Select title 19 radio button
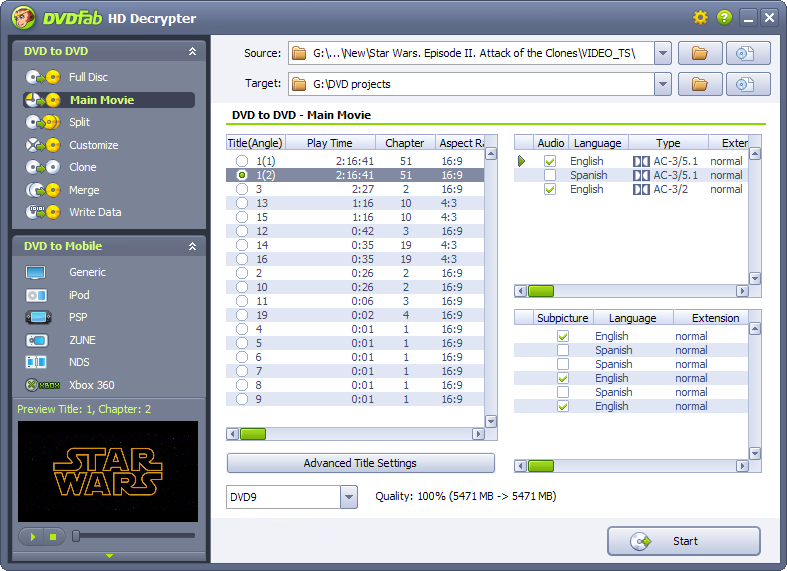Screen dimensions: 787x571 coord(242,315)
